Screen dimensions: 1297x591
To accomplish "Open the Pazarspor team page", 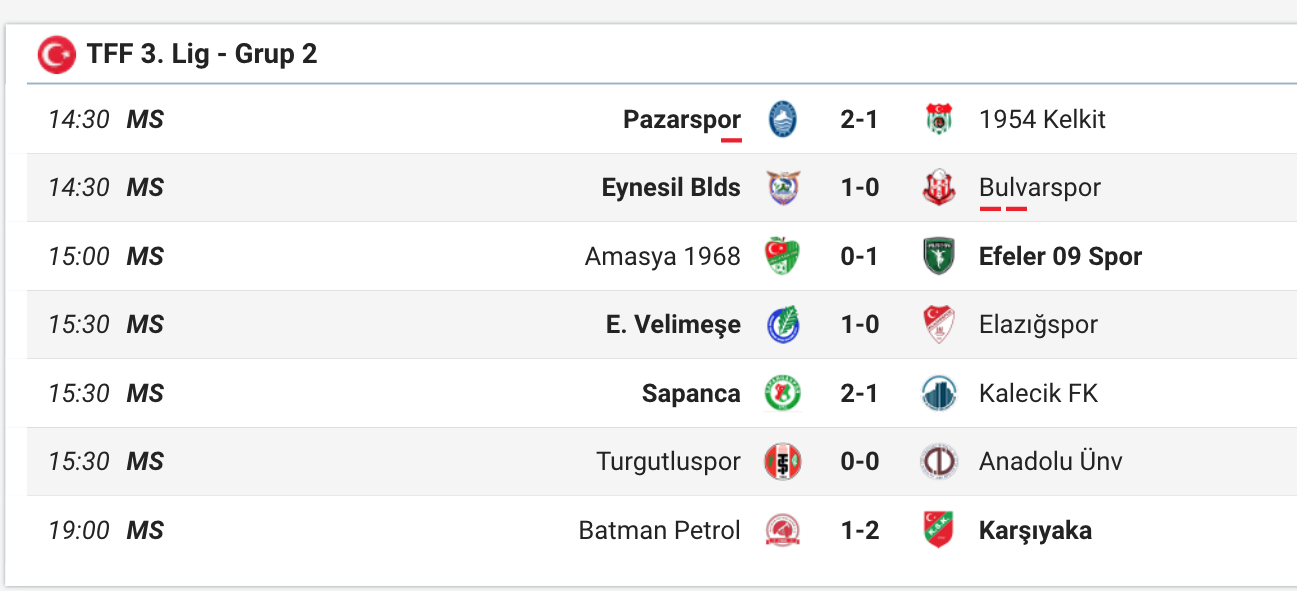I will pos(682,120).
